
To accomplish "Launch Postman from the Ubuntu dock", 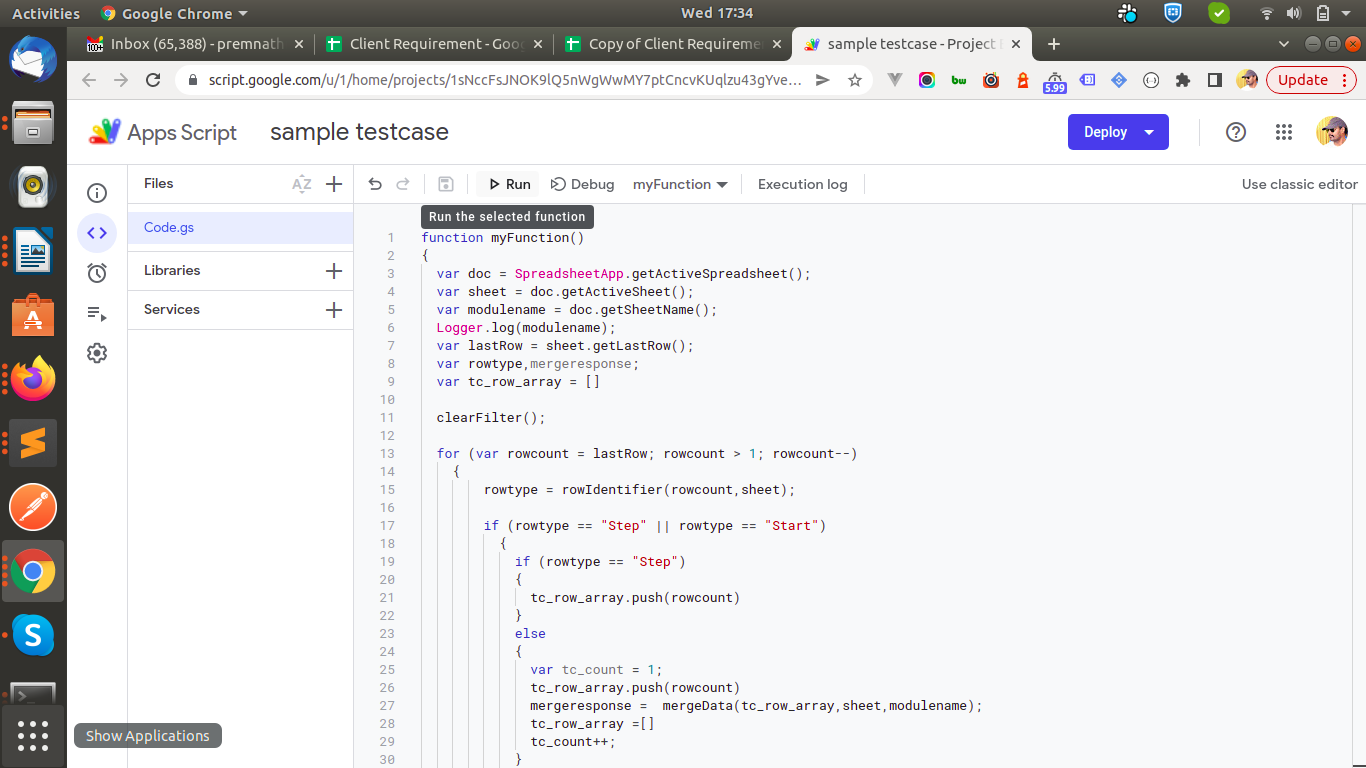I will (x=33, y=507).
